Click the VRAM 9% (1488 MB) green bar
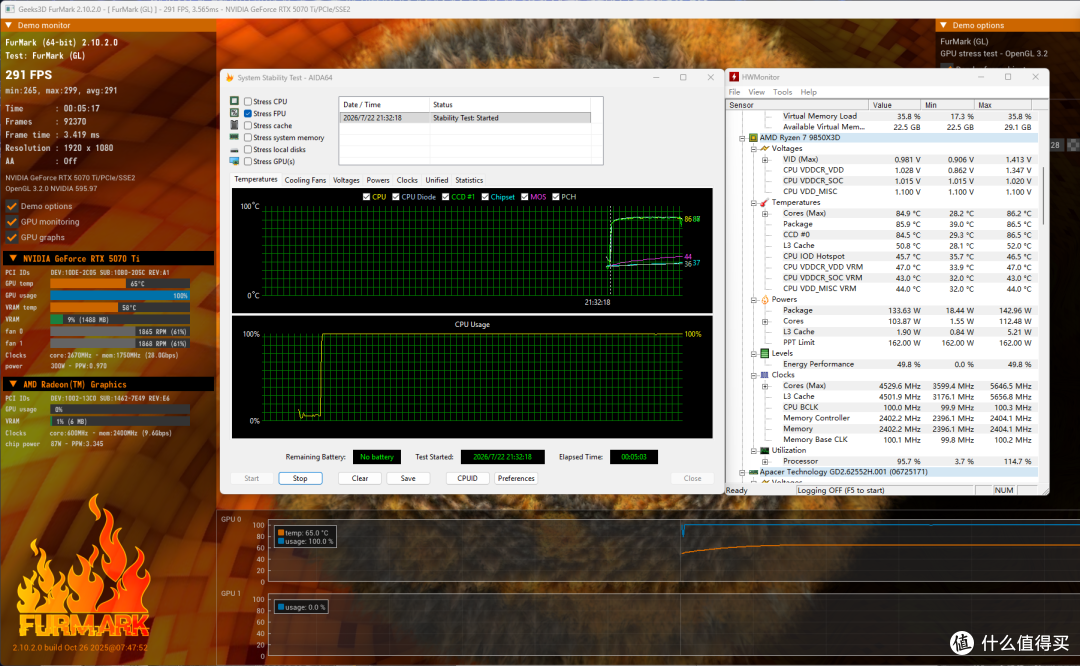1080x666 pixels. click(x=56, y=320)
